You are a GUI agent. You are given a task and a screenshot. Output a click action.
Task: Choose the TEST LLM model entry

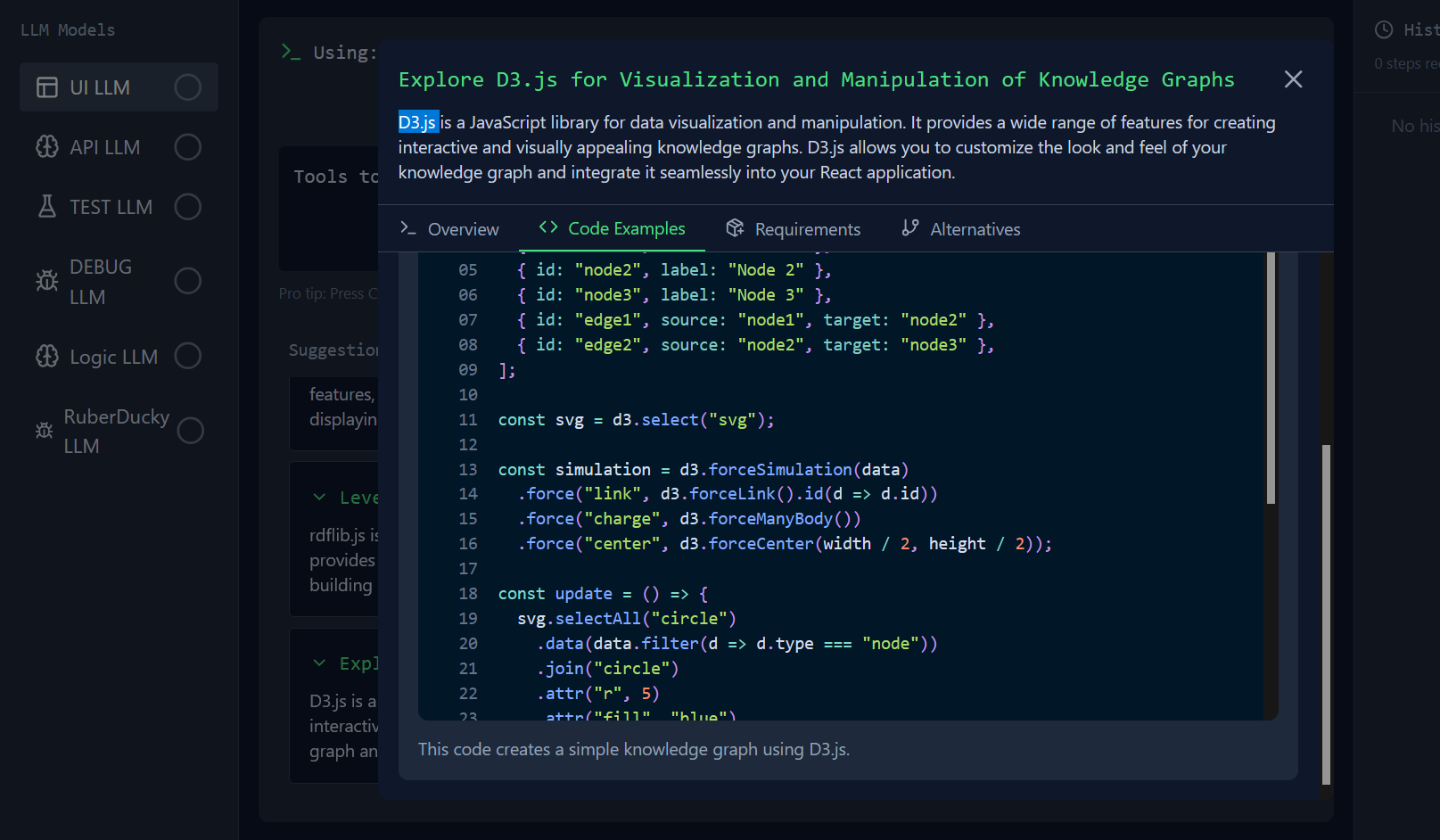coord(119,207)
